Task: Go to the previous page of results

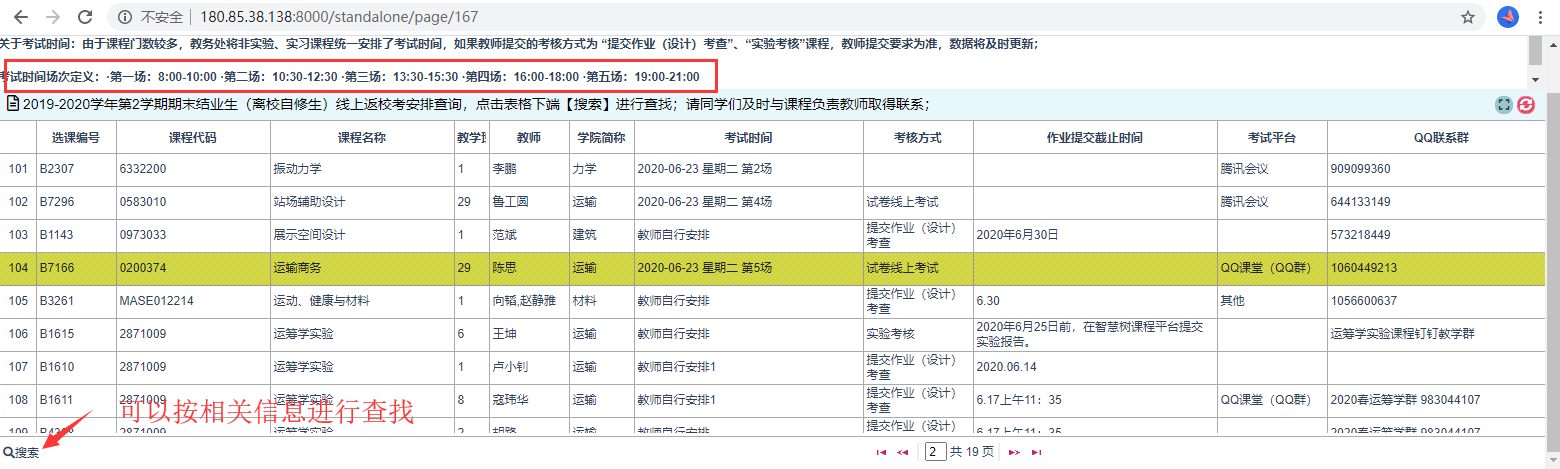Action: coord(903,452)
